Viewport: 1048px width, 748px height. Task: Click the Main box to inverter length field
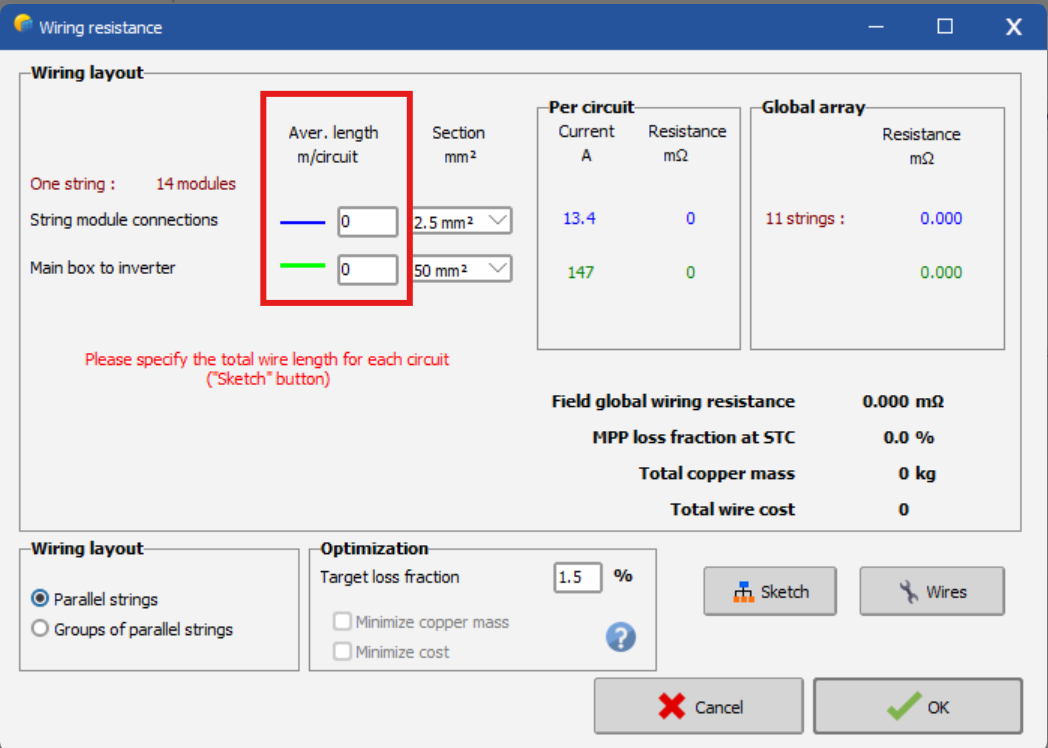coord(367,270)
